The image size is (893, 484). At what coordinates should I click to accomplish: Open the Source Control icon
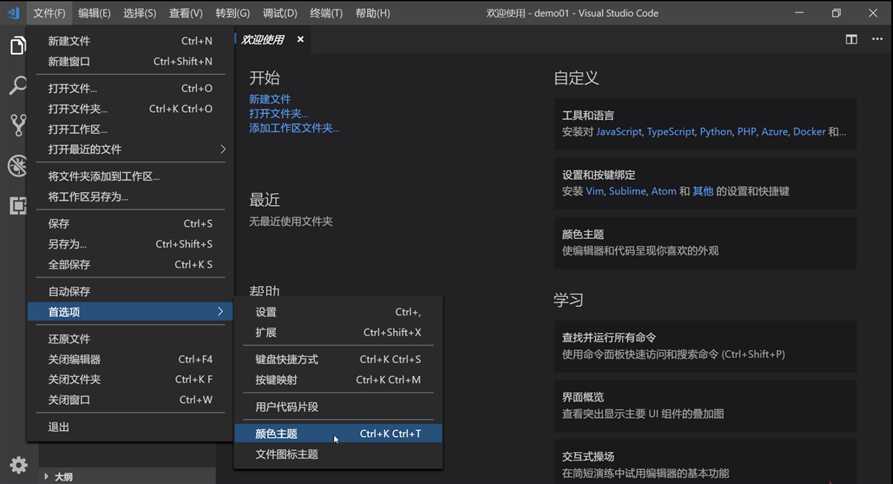(18, 125)
